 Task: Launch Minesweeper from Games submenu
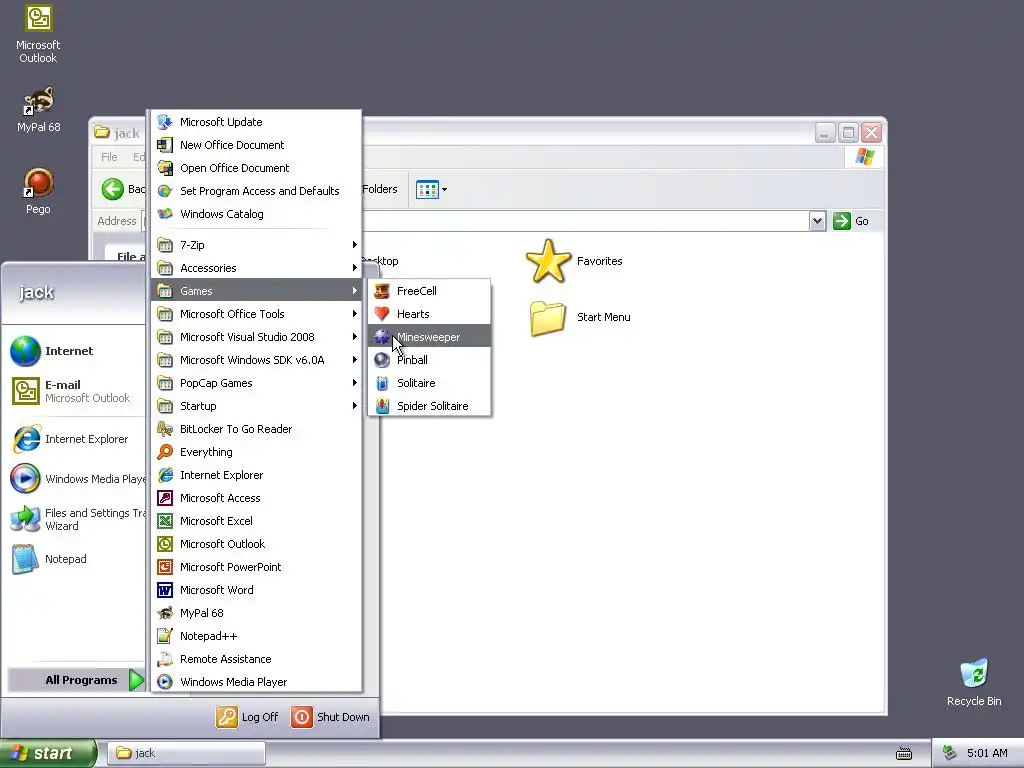[x=429, y=337]
